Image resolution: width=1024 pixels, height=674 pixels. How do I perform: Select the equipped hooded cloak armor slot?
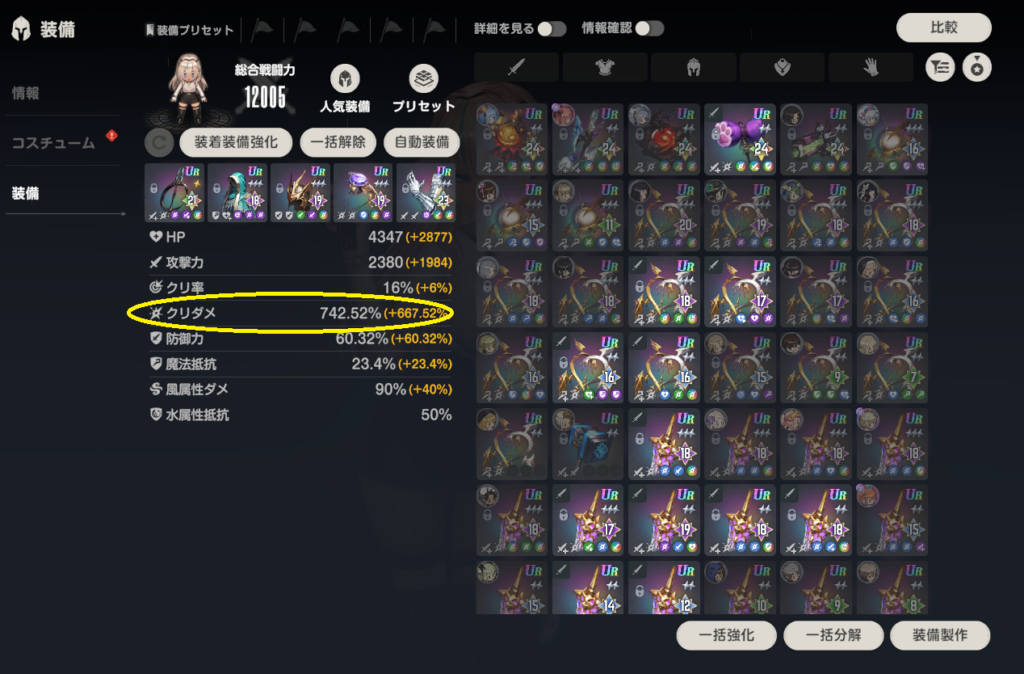pyautogui.click(x=237, y=193)
